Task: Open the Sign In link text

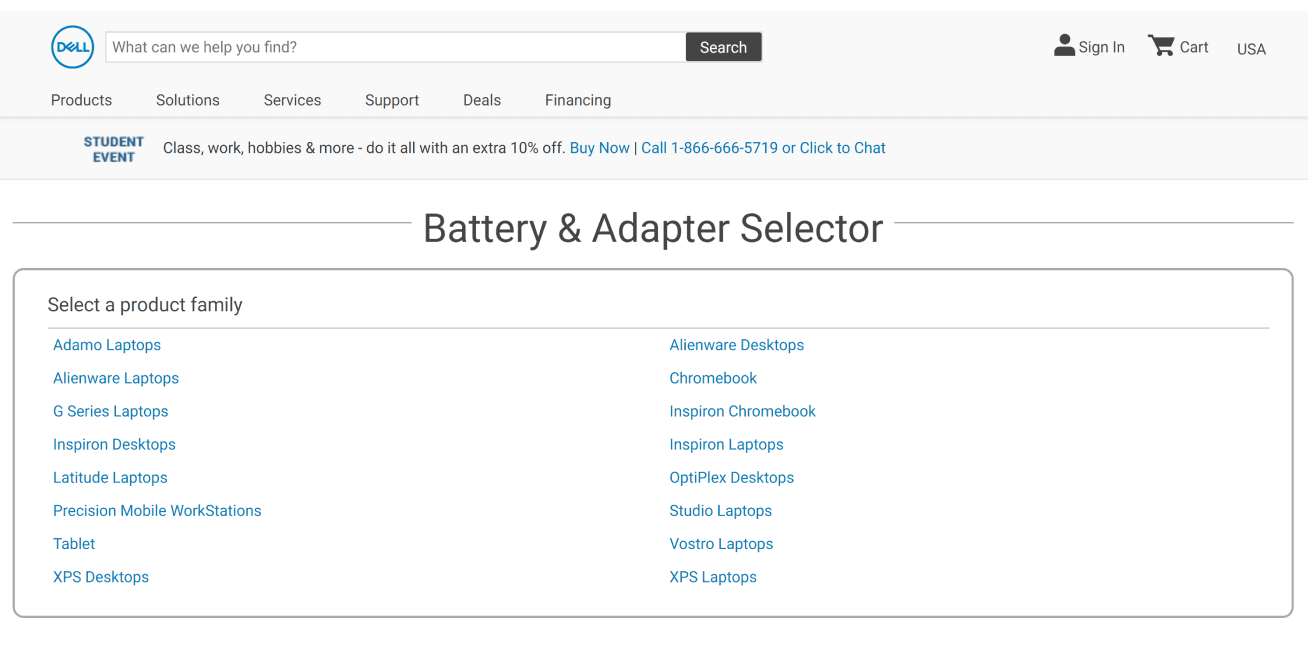Action: 1102,47
